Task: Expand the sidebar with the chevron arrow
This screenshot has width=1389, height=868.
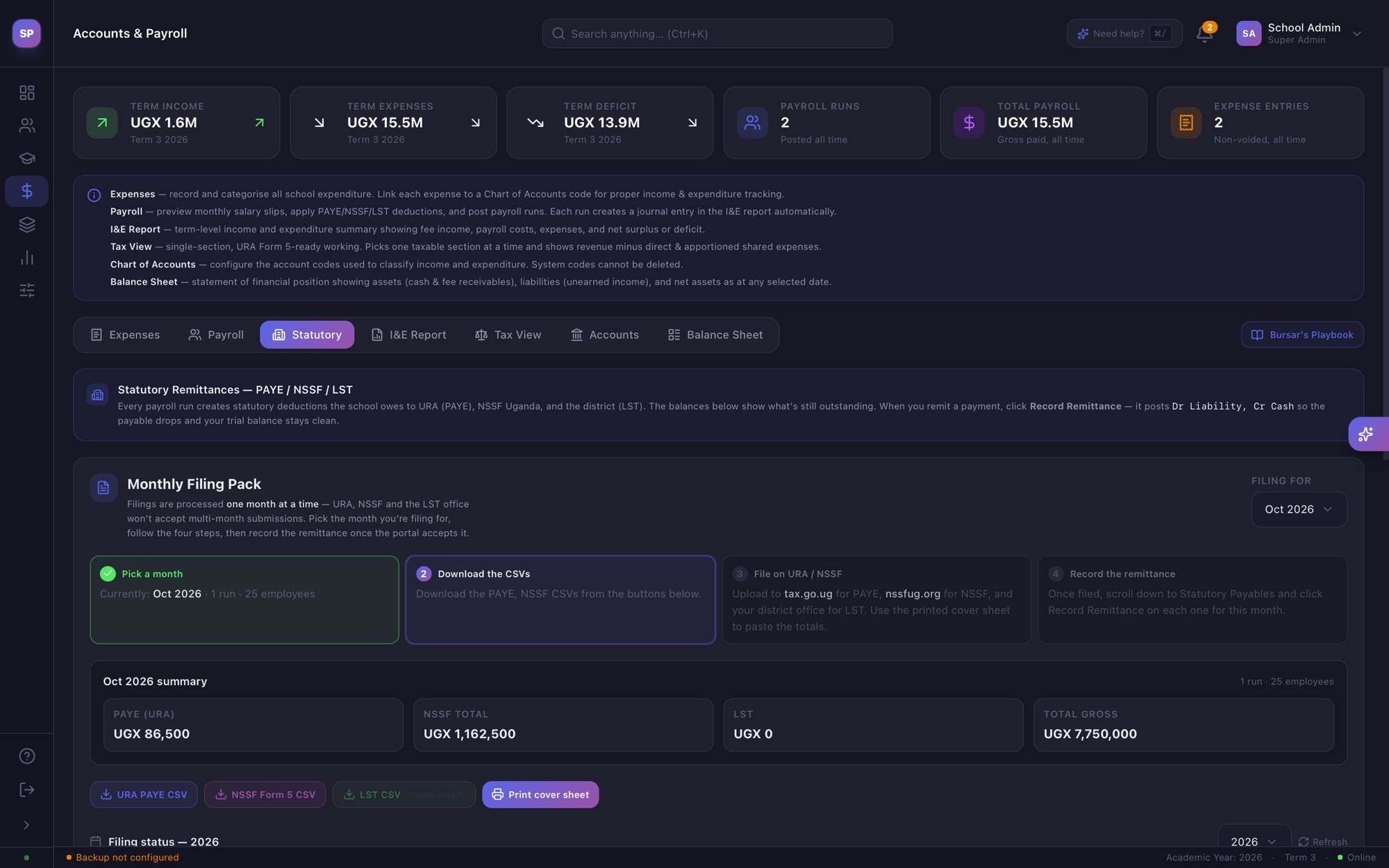Action: point(26,825)
